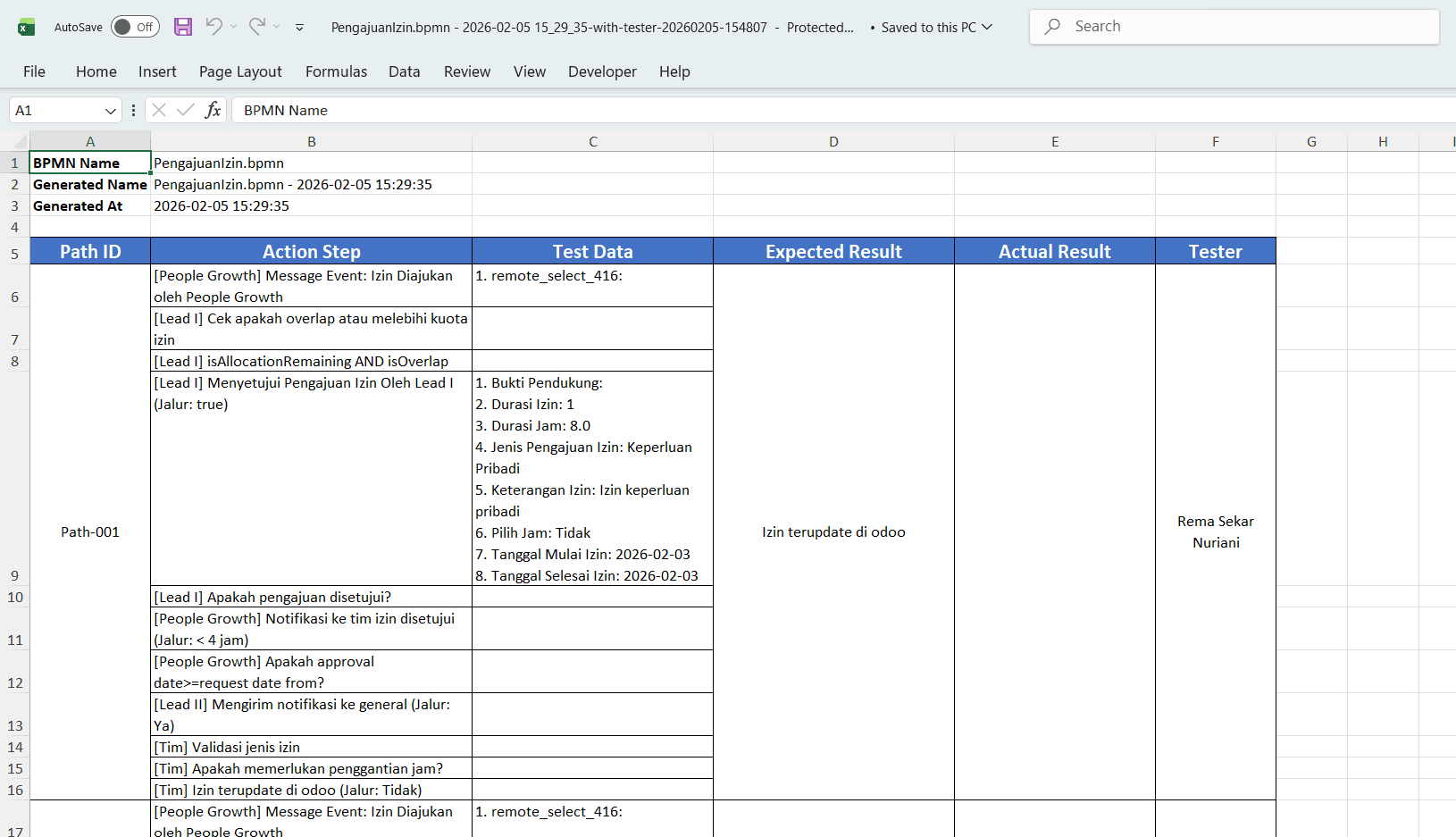
Task: Open the Insert Function dialog
Action: [213, 110]
